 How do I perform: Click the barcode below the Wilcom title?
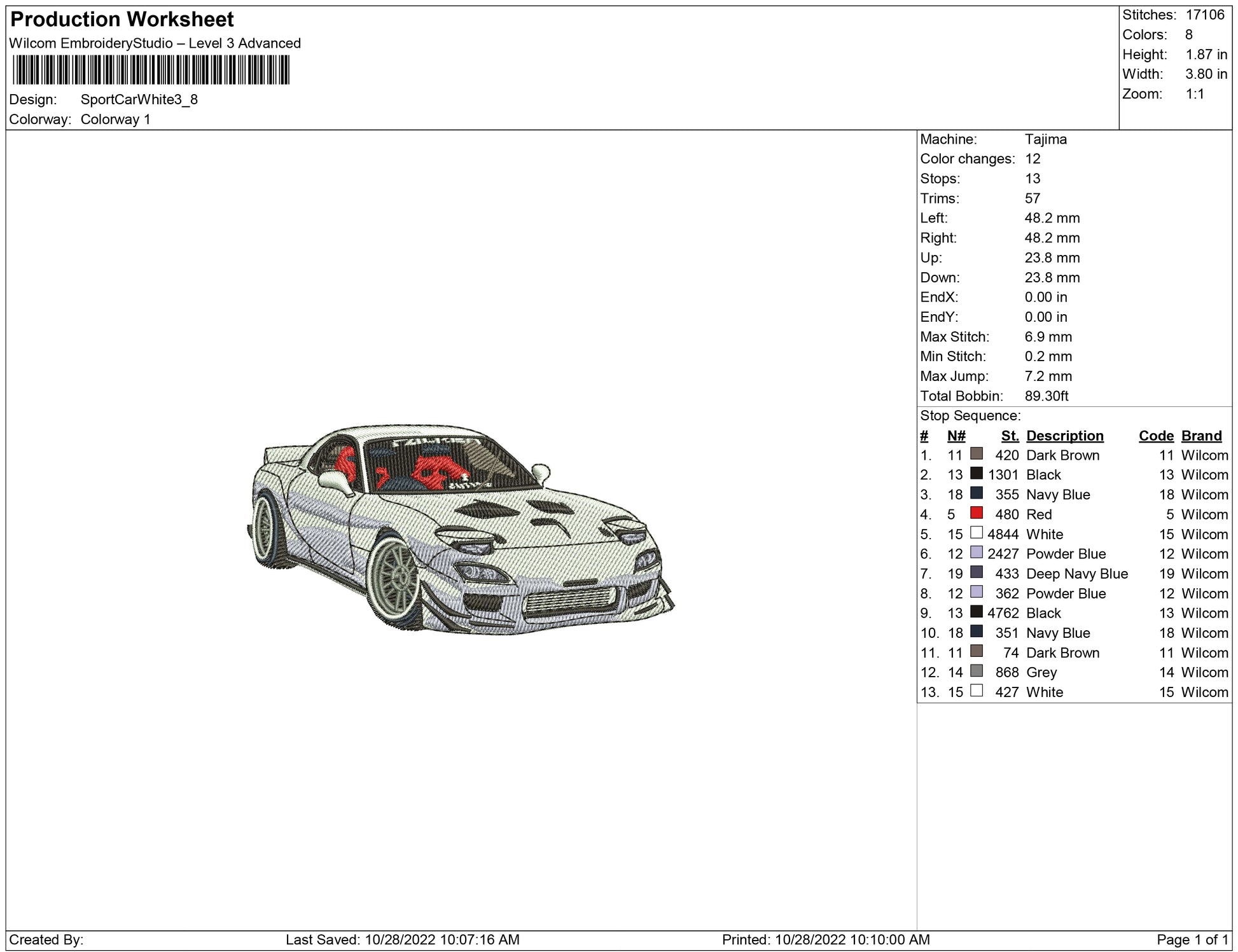pyautogui.click(x=151, y=70)
